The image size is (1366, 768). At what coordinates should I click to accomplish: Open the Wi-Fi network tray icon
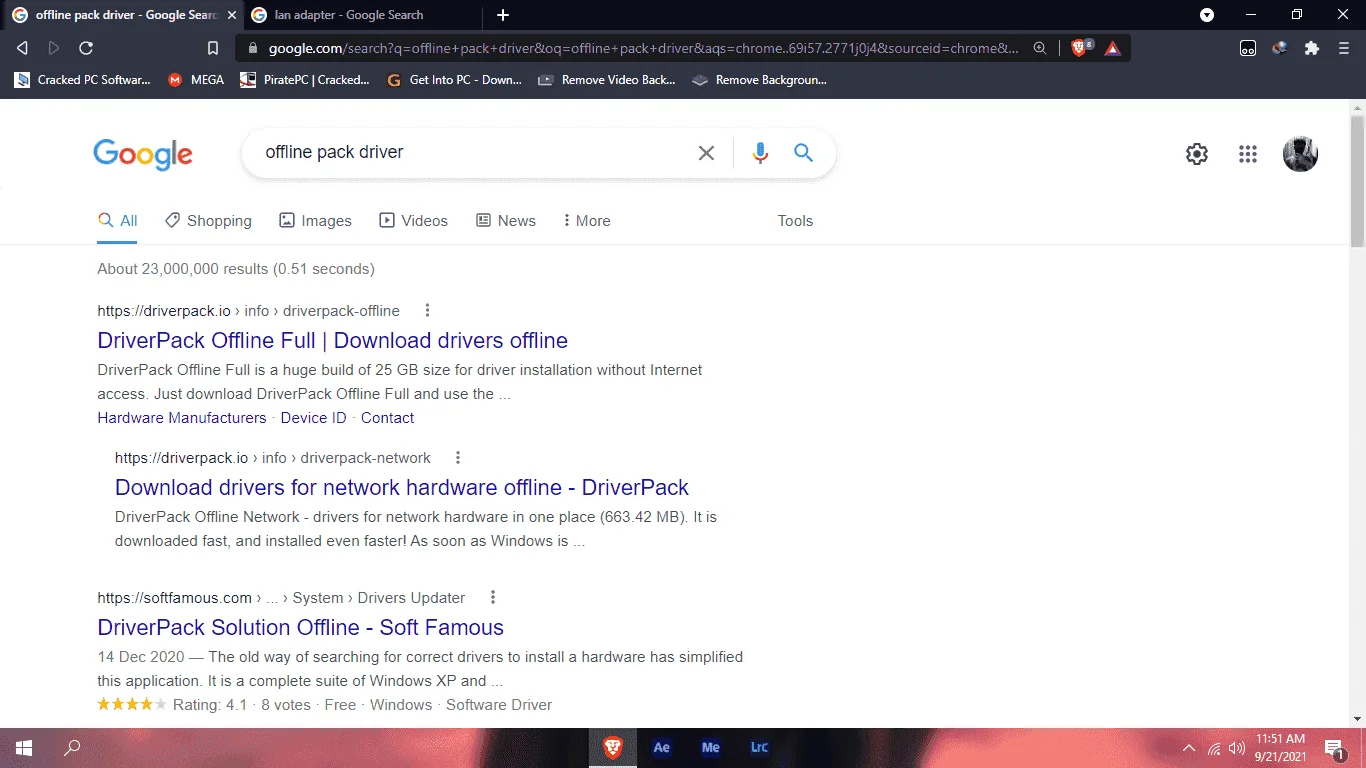[x=1214, y=748]
